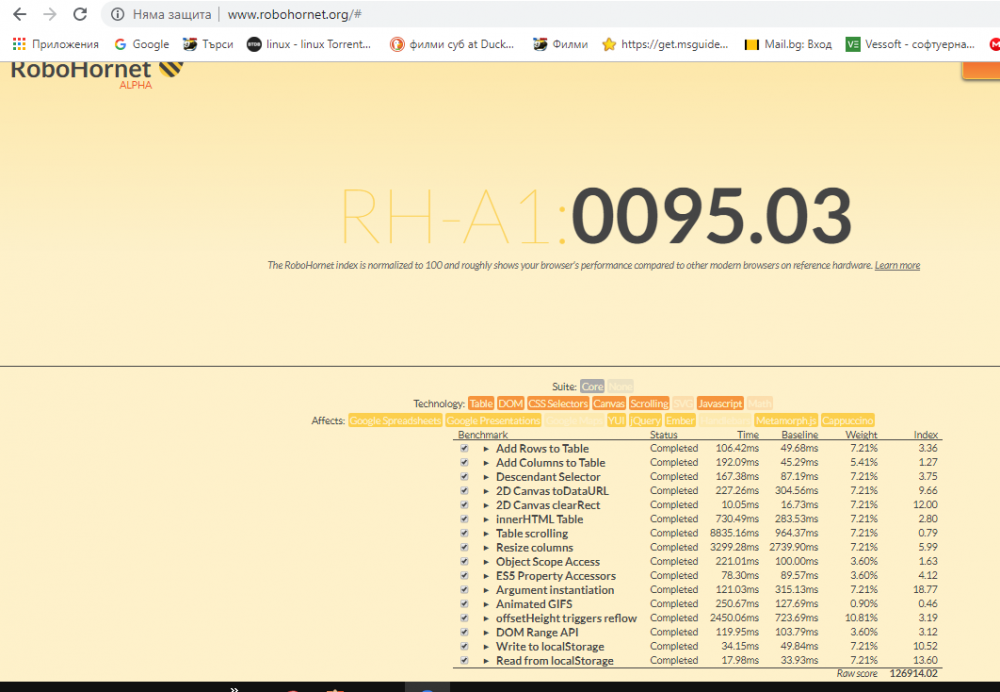The height and width of the screenshot is (692, 1000).
Task: Open the Mail.bg: Вход bookmark
Action: [788, 44]
